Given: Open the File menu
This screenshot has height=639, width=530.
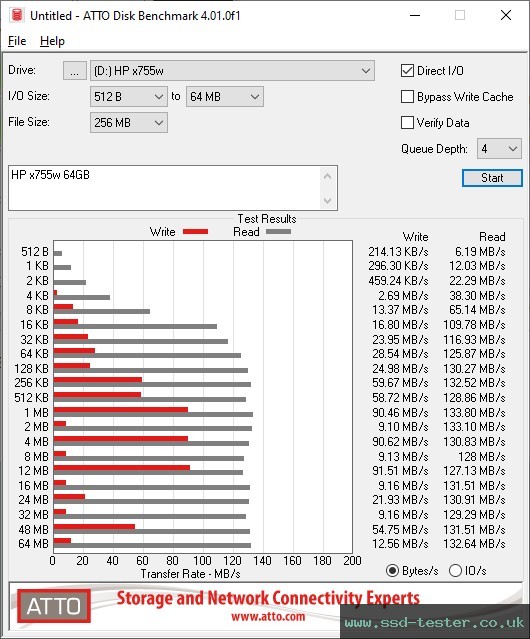Looking at the screenshot, I should pos(17,41).
